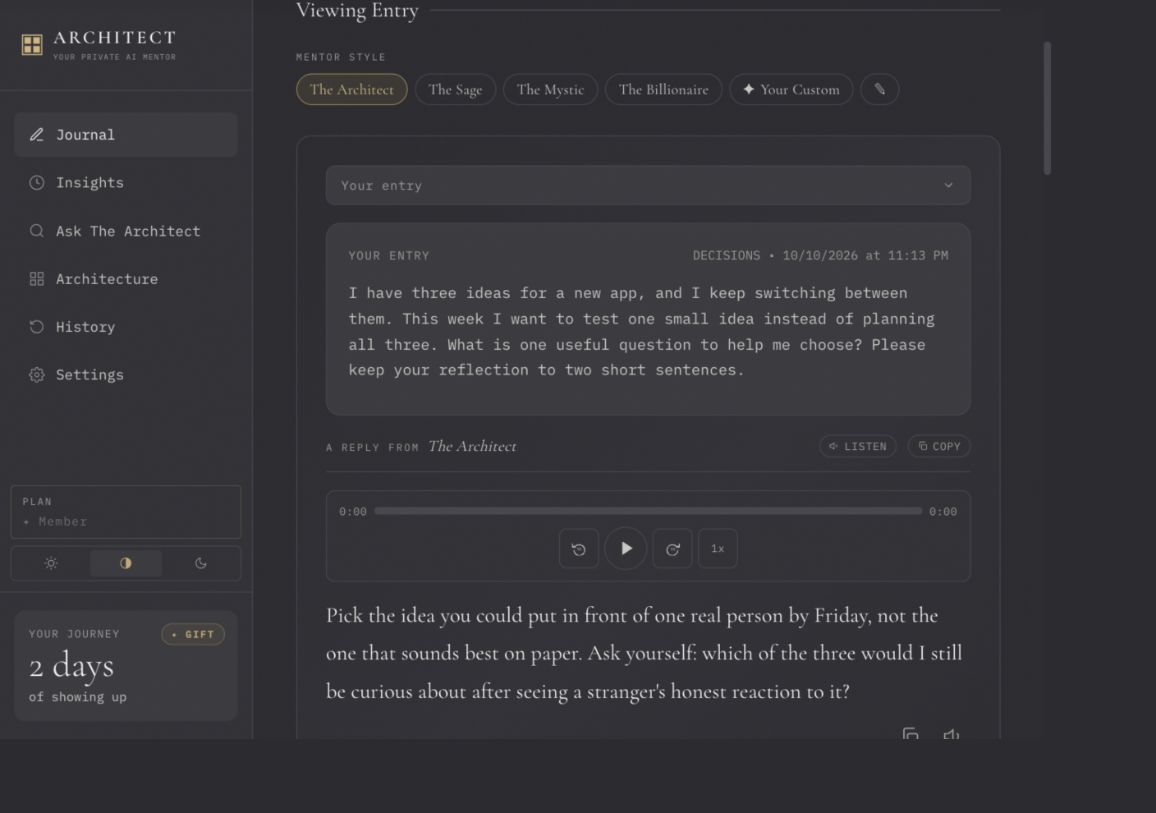Expand the Your entry dropdown
1156x813 pixels.
pyautogui.click(x=648, y=186)
